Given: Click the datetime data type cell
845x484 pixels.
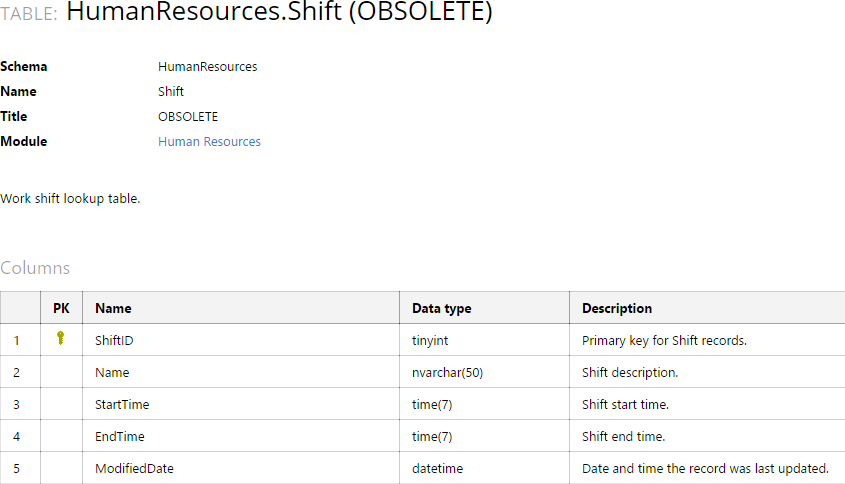Looking at the screenshot, I should pyautogui.click(x=437, y=468).
